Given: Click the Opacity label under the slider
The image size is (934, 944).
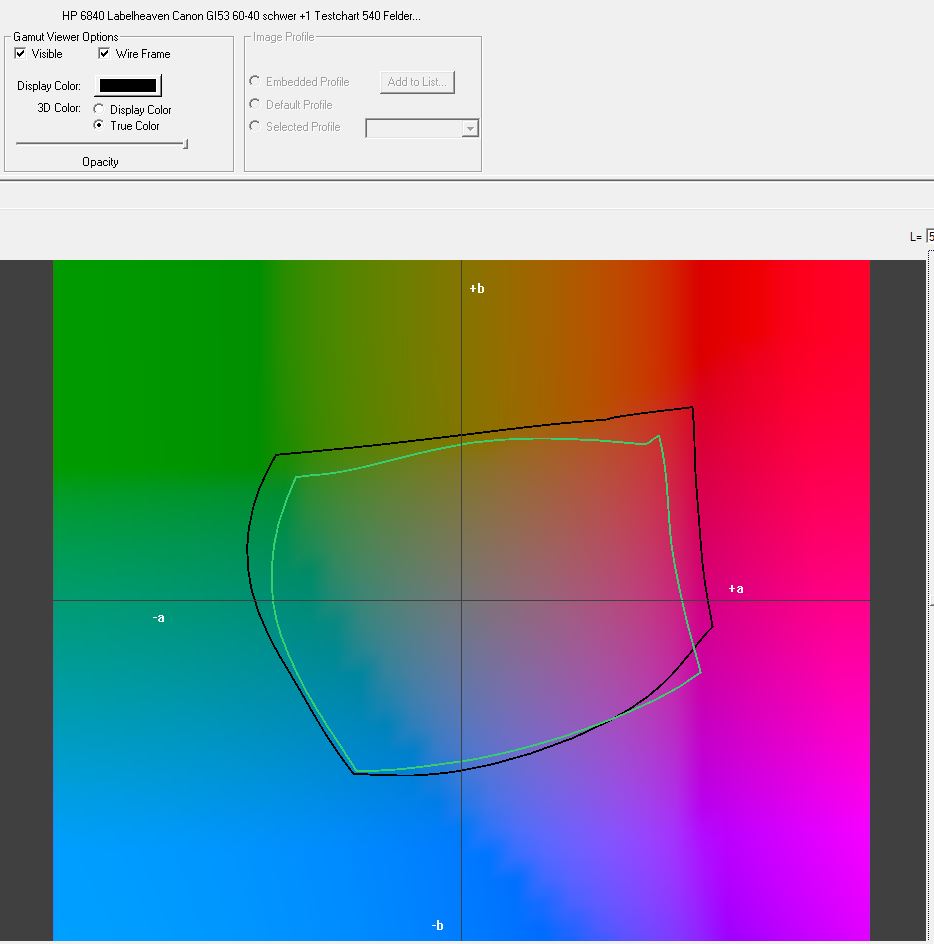Looking at the screenshot, I should pyautogui.click(x=100, y=162).
